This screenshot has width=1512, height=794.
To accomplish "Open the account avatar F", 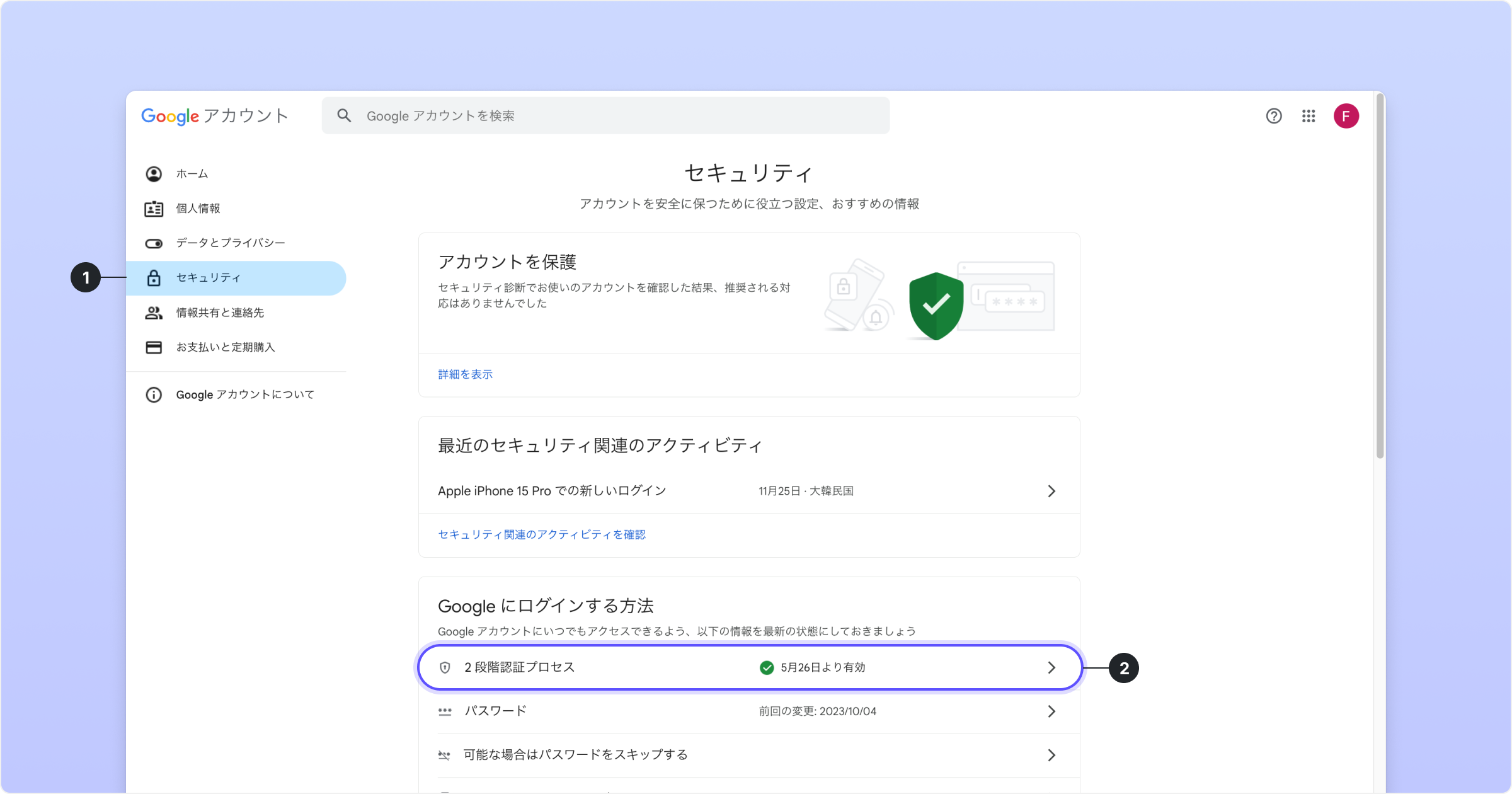I will click(1346, 116).
